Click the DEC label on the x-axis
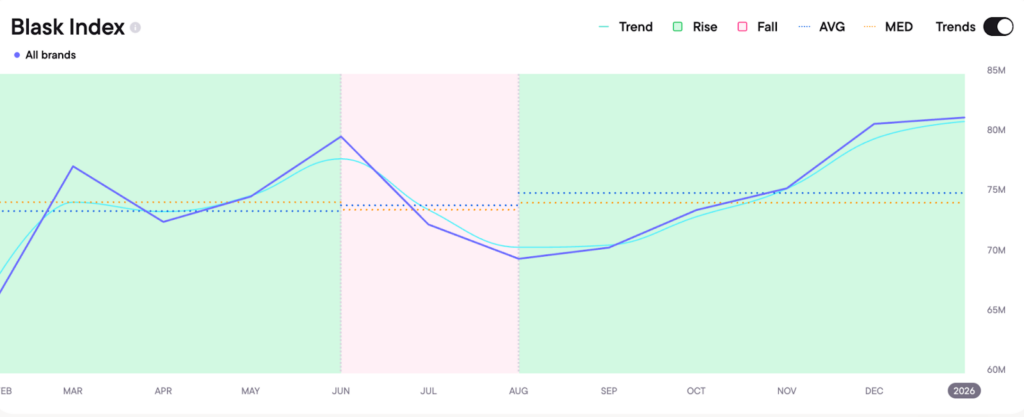The image size is (1024, 417). tap(875, 390)
